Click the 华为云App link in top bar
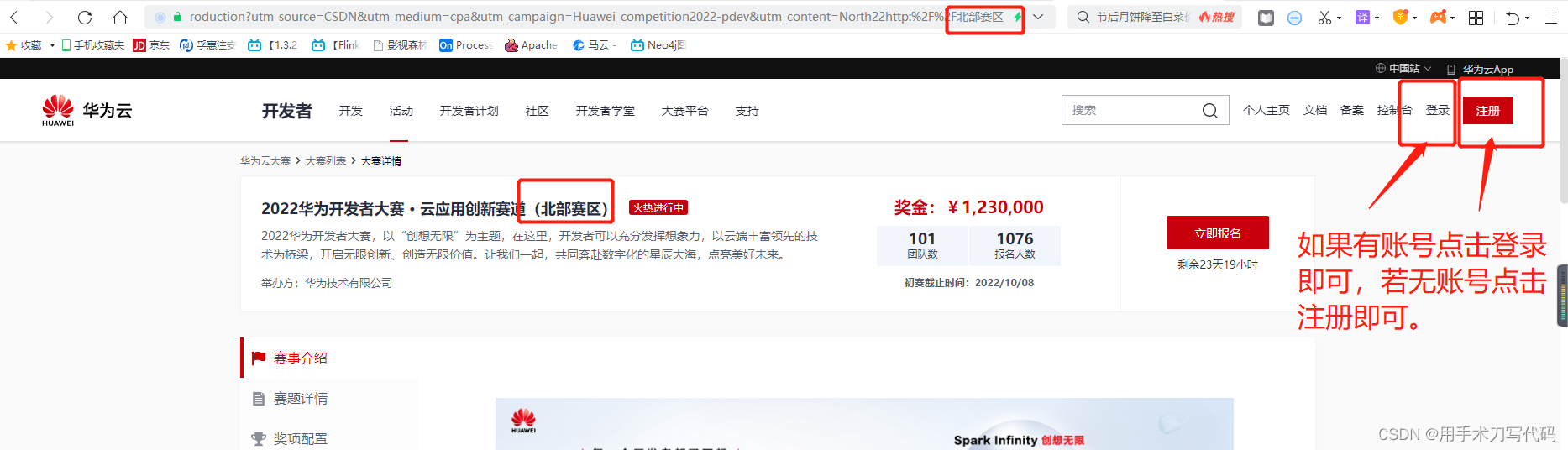The height and width of the screenshot is (450, 1568). pyautogui.click(x=1480, y=69)
